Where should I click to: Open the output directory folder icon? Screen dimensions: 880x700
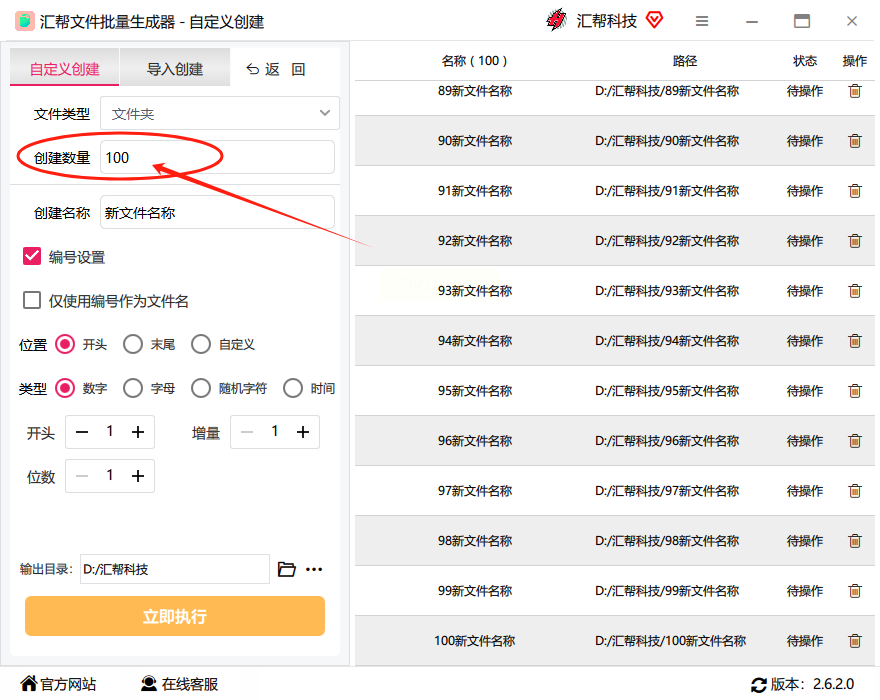(287, 569)
